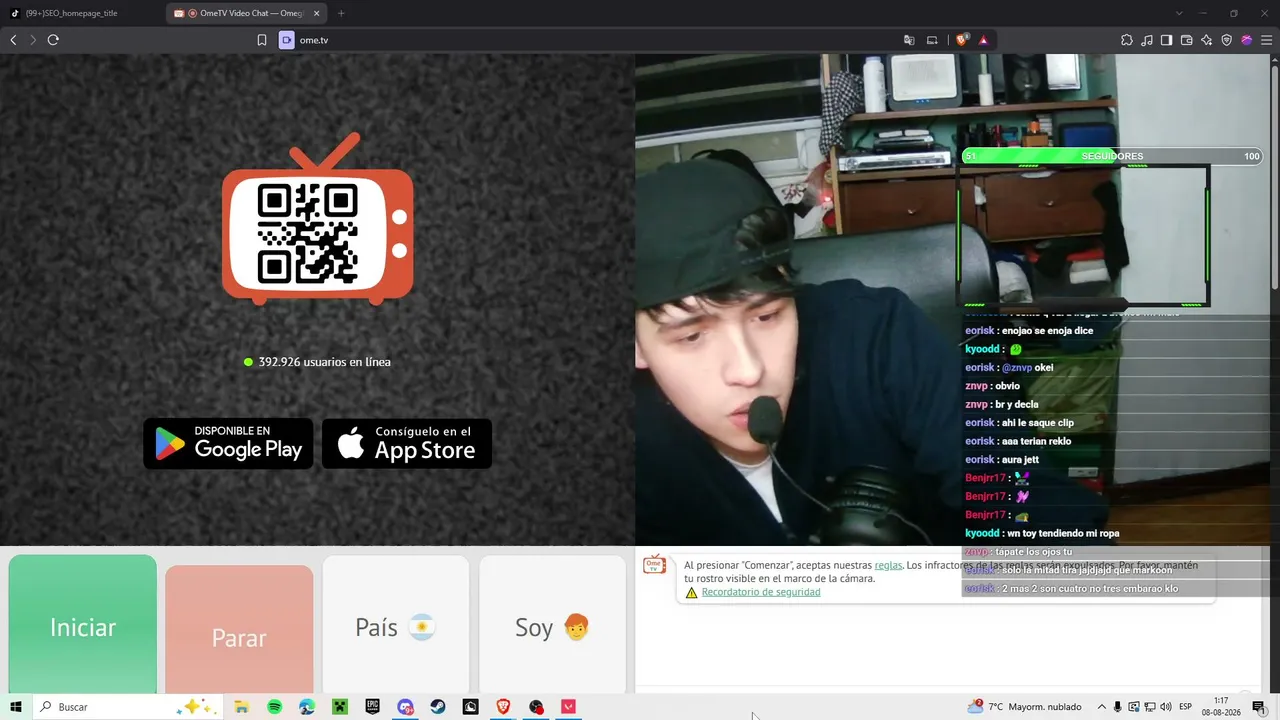Open the network tray icon
The image size is (1280, 720).
pyautogui.click(x=1150, y=707)
